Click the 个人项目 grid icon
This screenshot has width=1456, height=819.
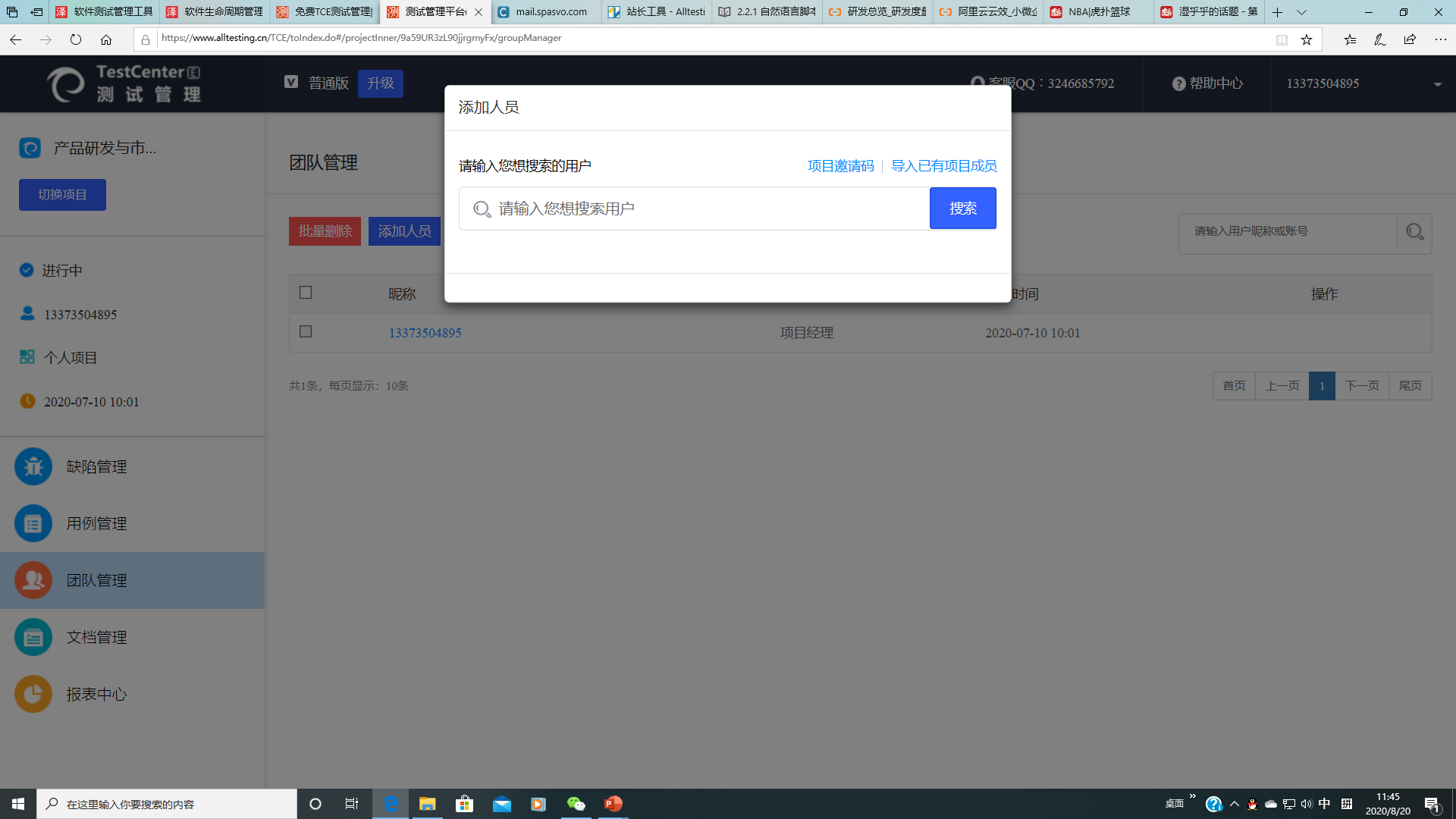coord(27,356)
